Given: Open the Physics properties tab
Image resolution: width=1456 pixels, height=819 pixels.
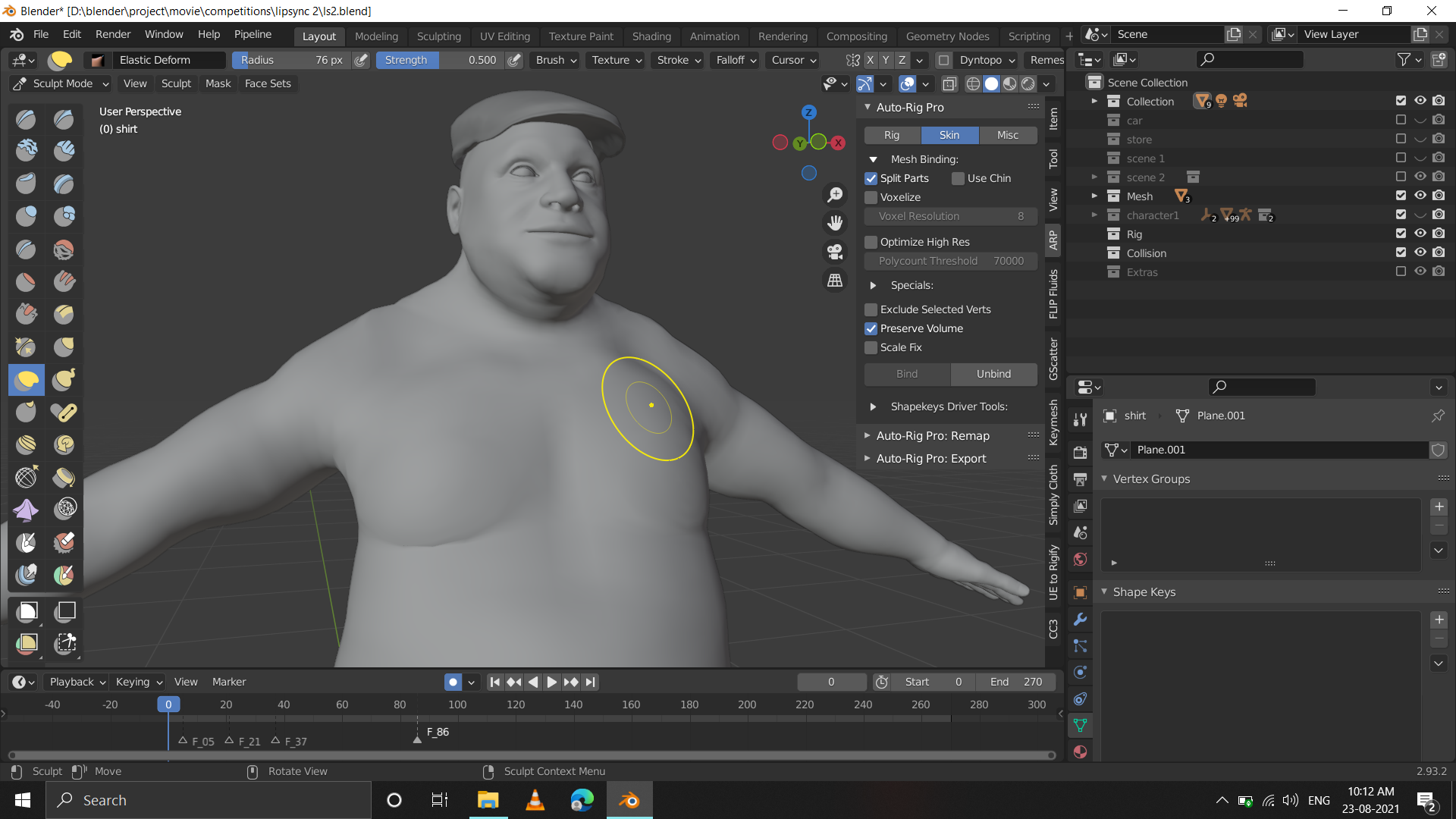Looking at the screenshot, I should point(1081,673).
